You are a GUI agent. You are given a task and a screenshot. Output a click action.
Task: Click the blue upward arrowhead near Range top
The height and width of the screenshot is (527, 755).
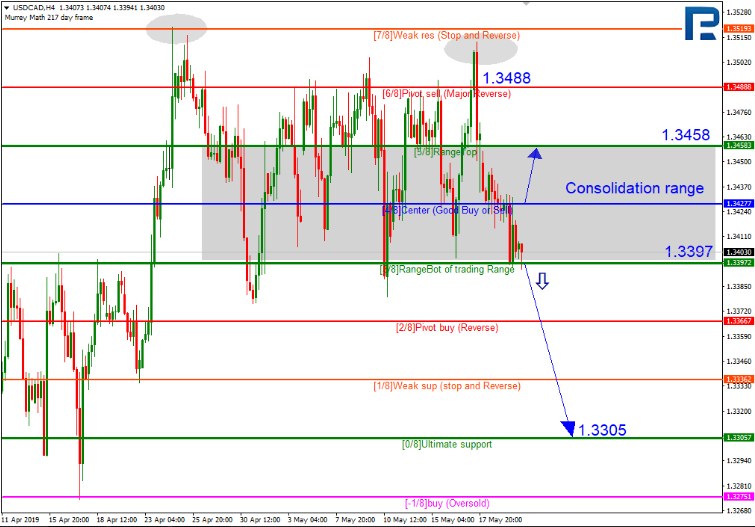(535, 154)
